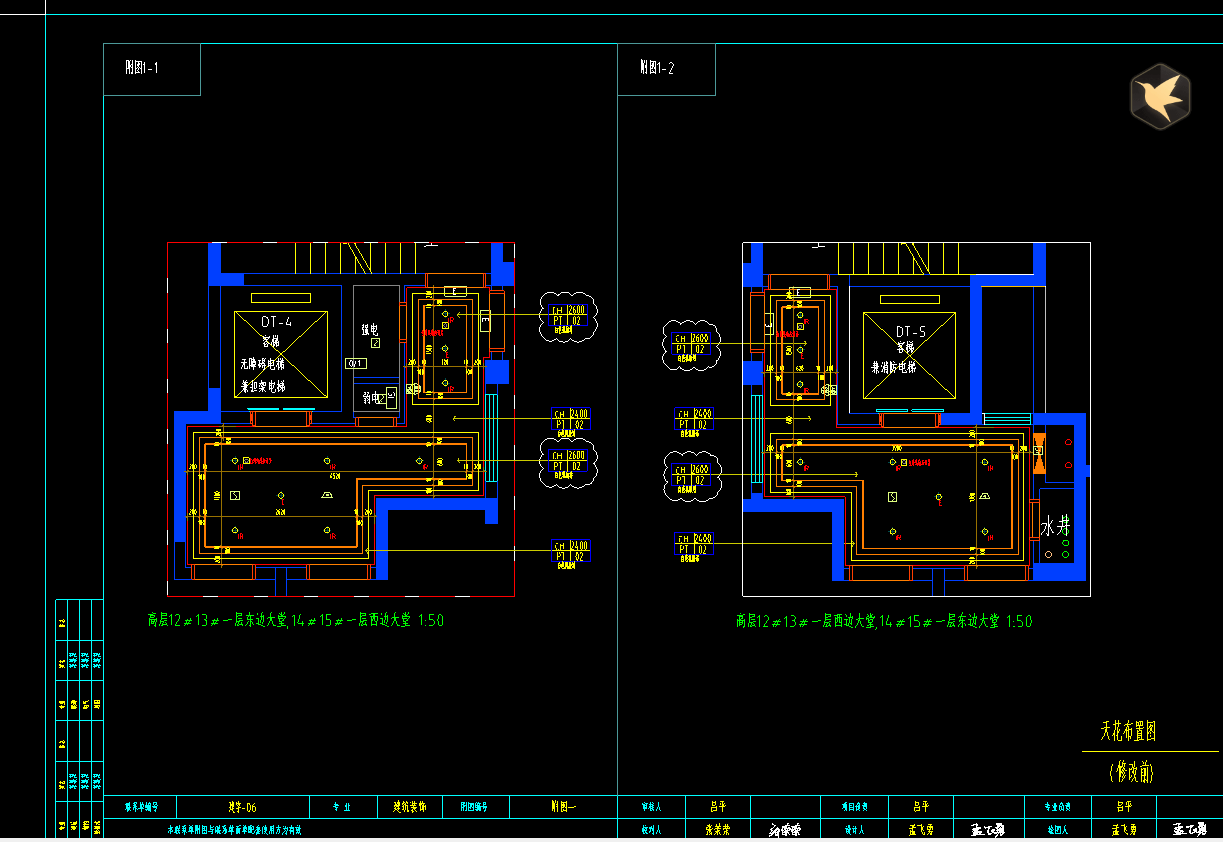Image resolution: width=1223 pixels, height=842 pixels.
Task: Click the '审核人' label cell
Action: [x=652, y=806]
